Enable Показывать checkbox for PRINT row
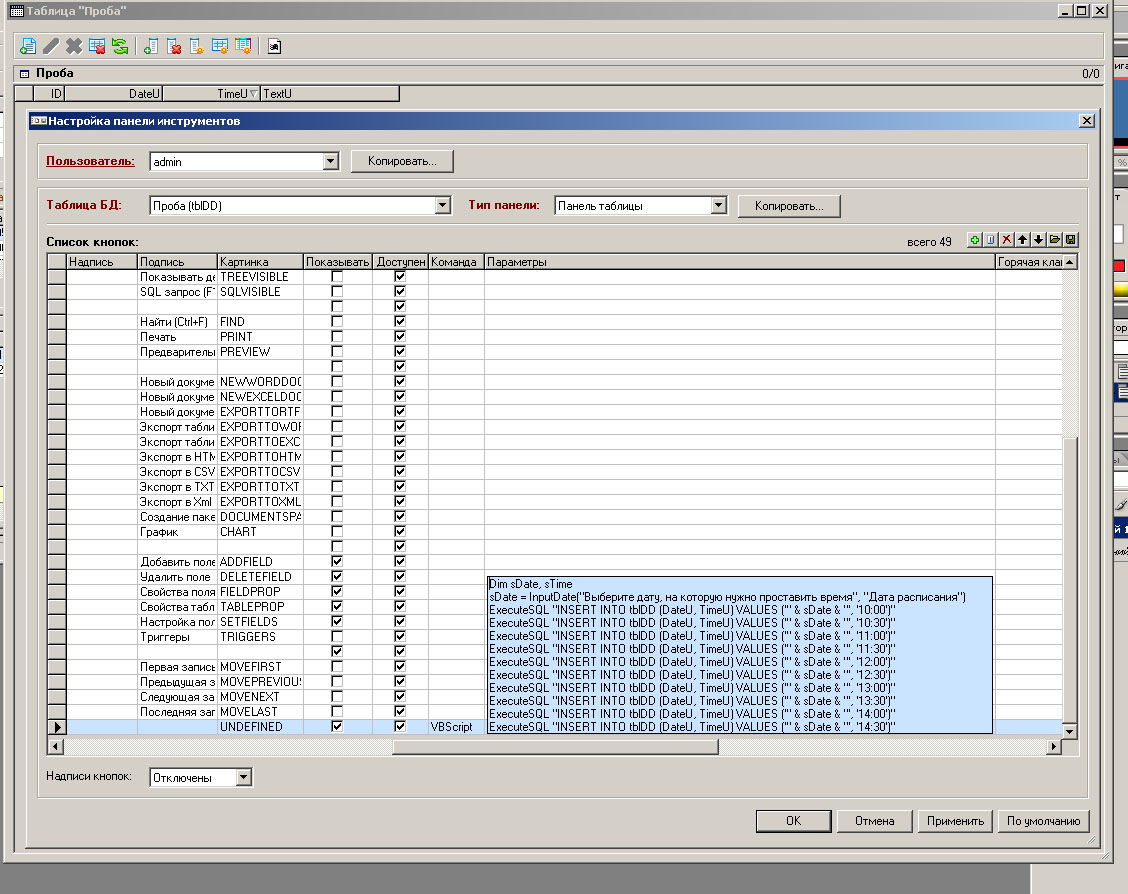 pos(337,337)
